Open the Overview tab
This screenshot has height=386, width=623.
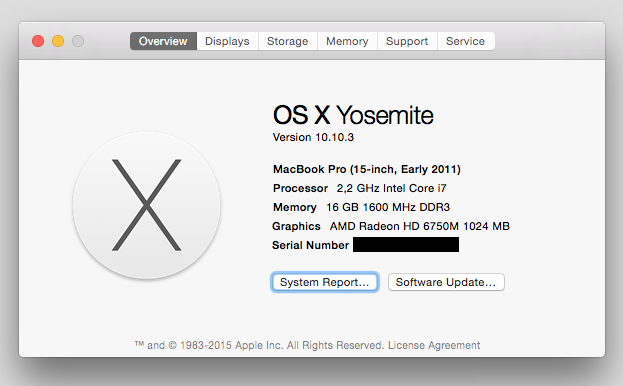pyautogui.click(x=163, y=41)
